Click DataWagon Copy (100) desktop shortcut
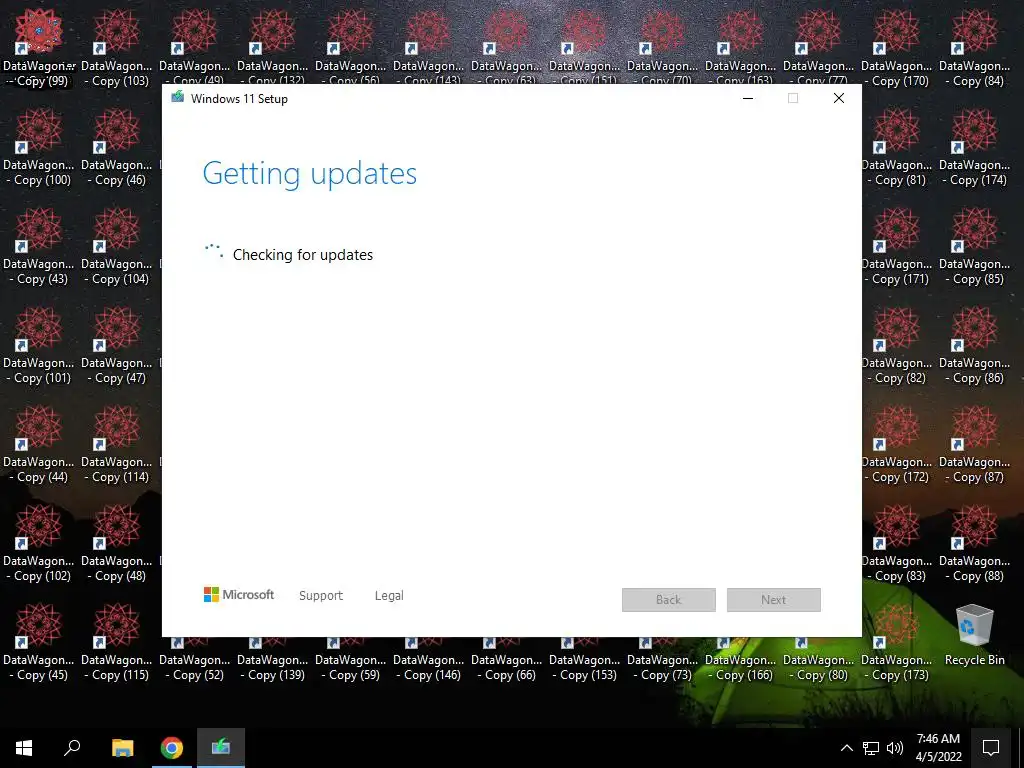The width and height of the screenshot is (1024, 768). coord(39,148)
